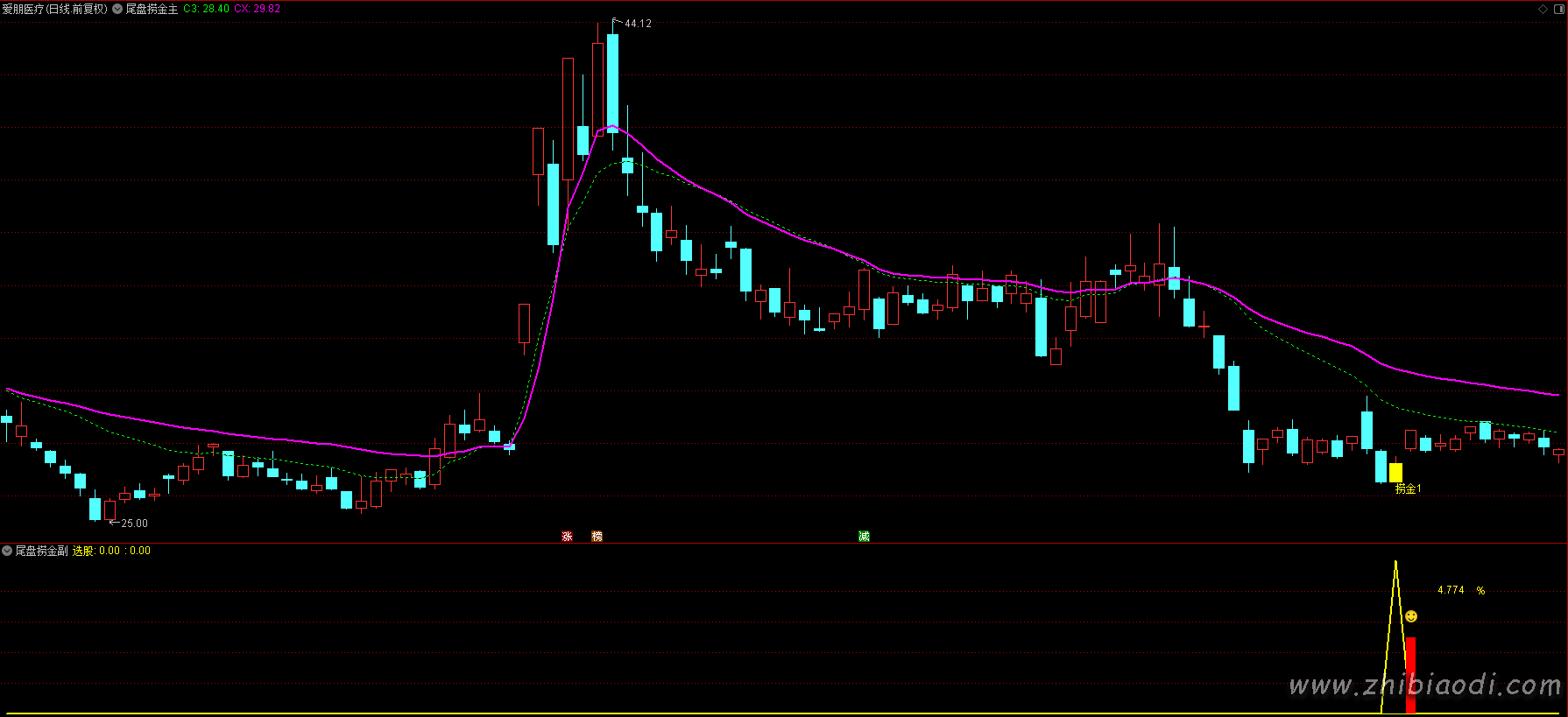Click the yellow smiley face signal icon
The height and width of the screenshot is (717, 1568).
(x=1411, y=616)
